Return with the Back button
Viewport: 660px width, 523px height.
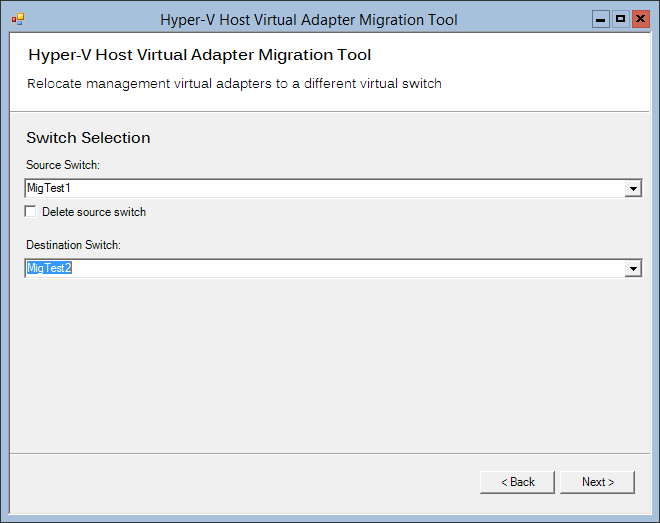pyautogui.click(x=517, y=482)
